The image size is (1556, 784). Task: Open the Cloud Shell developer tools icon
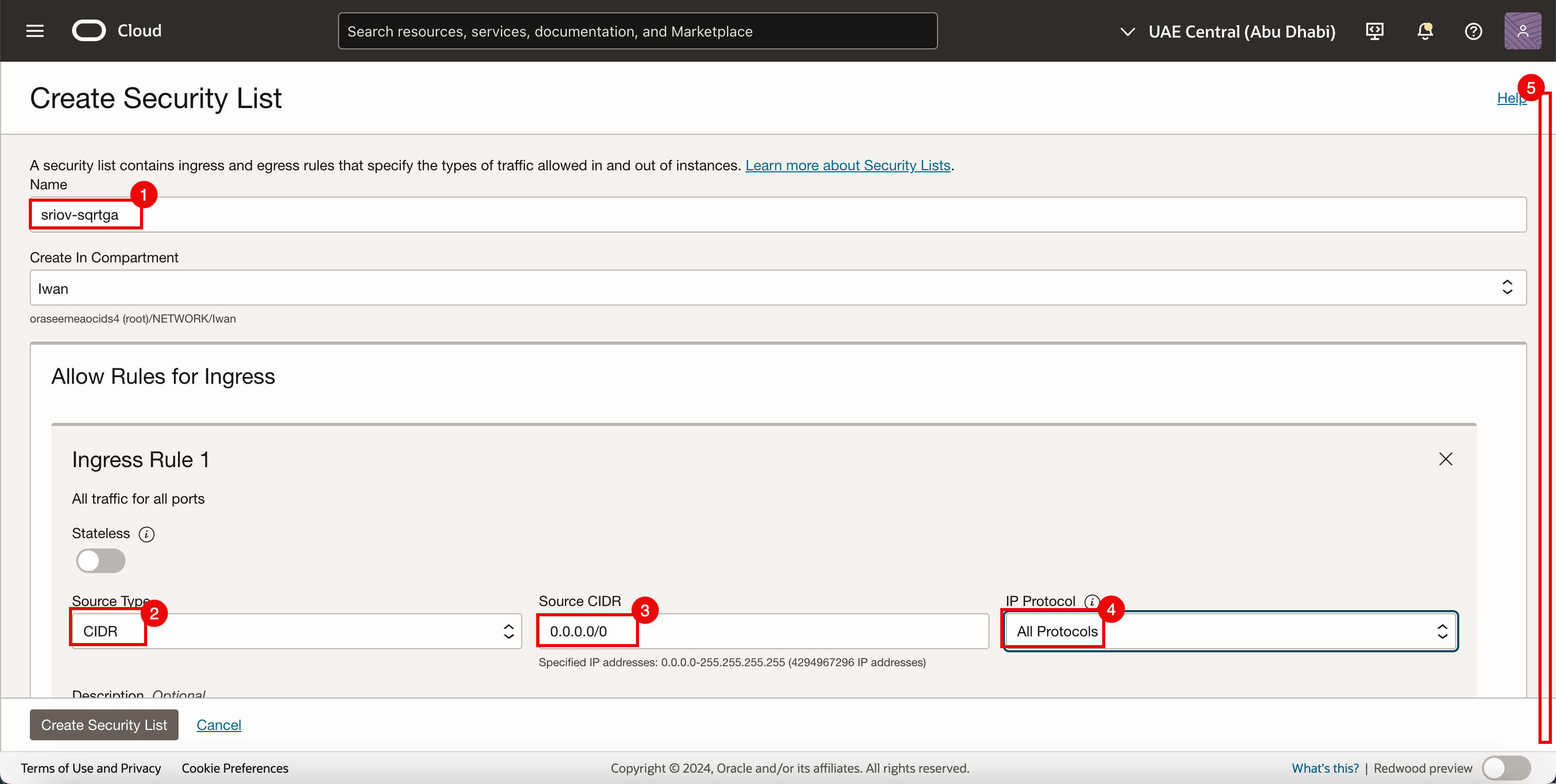pyautogui.click(x=1375, y=31)
